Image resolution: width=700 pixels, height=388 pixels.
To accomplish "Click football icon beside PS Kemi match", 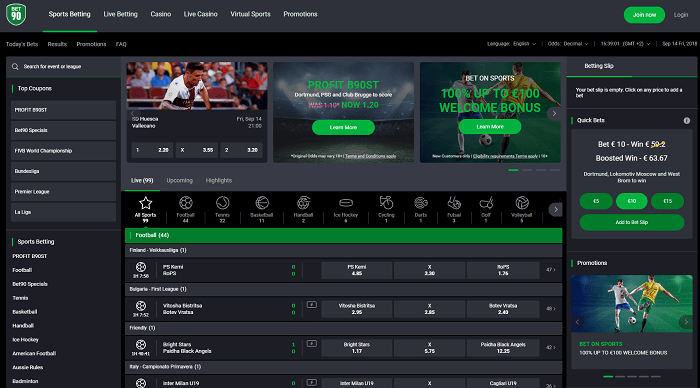I will point(141,267).
